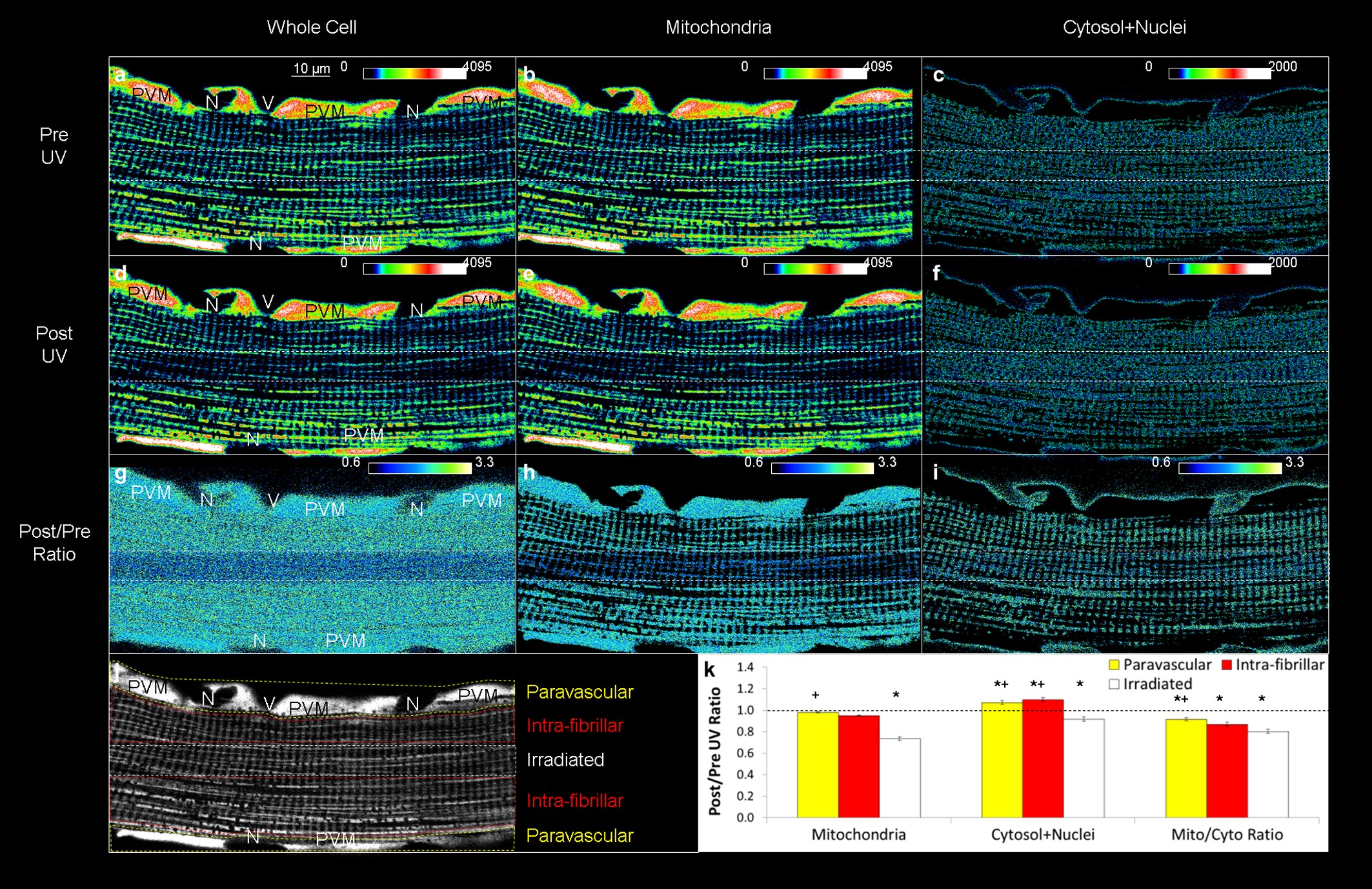Click the white Mito/Cyto Ratio bar

(x=1267, y=775)
